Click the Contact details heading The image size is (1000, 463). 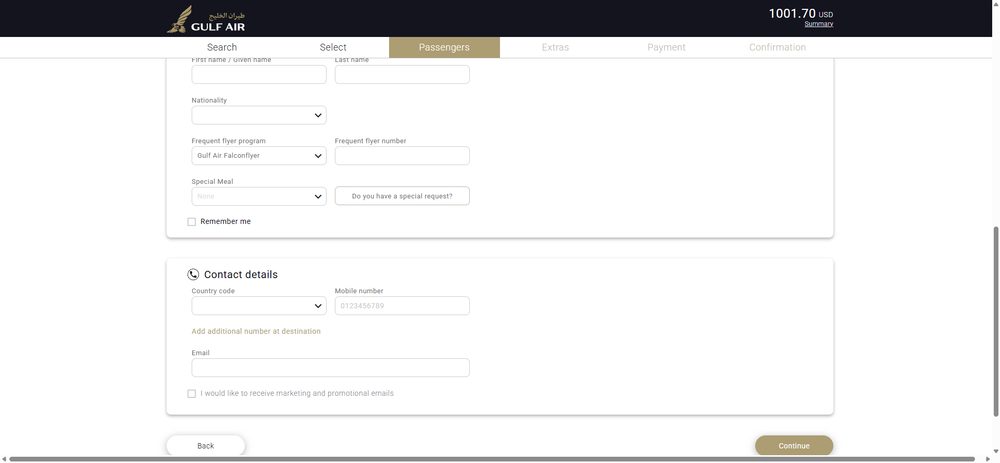coord(241,275)
